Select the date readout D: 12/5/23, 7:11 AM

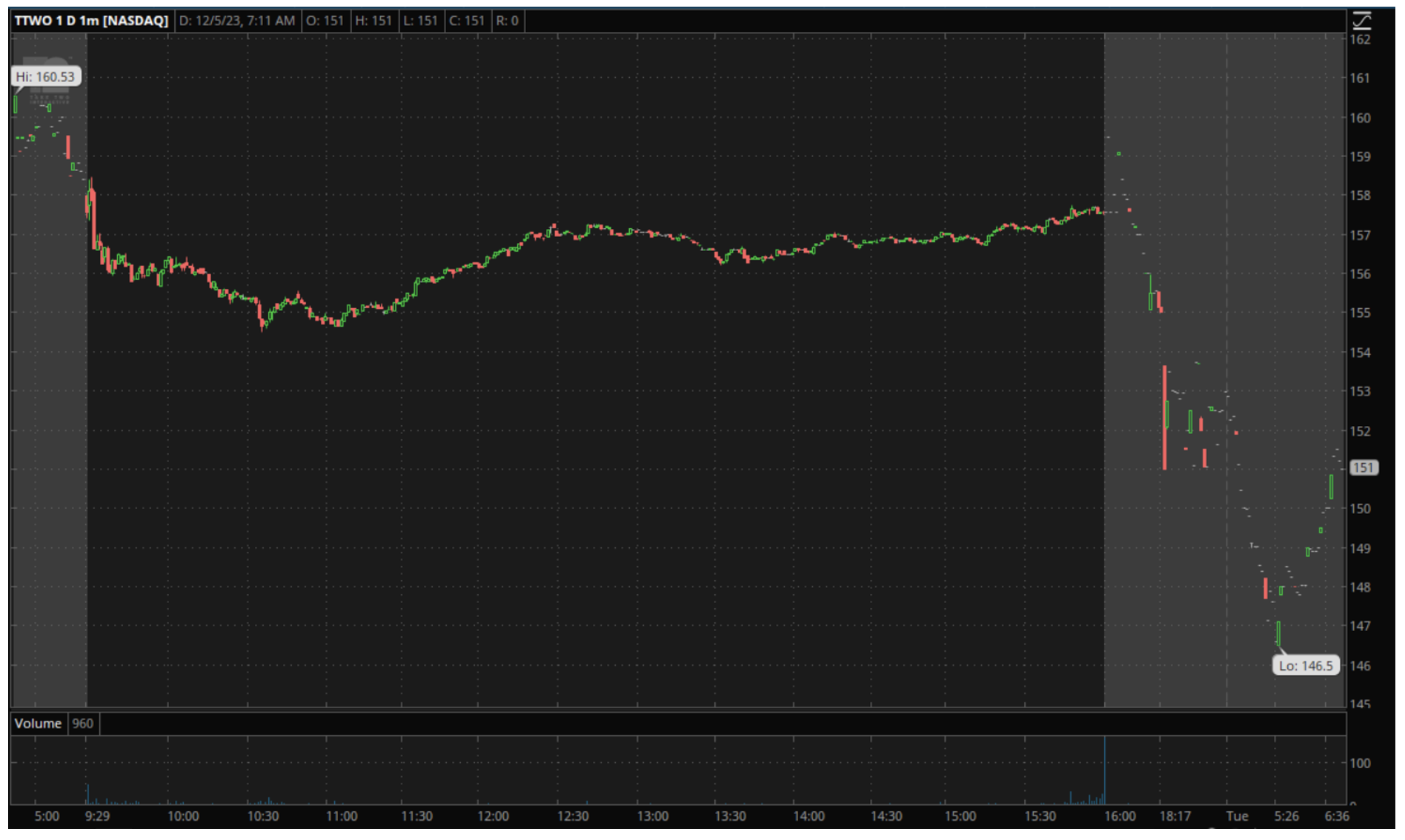[x=236, y=21]
